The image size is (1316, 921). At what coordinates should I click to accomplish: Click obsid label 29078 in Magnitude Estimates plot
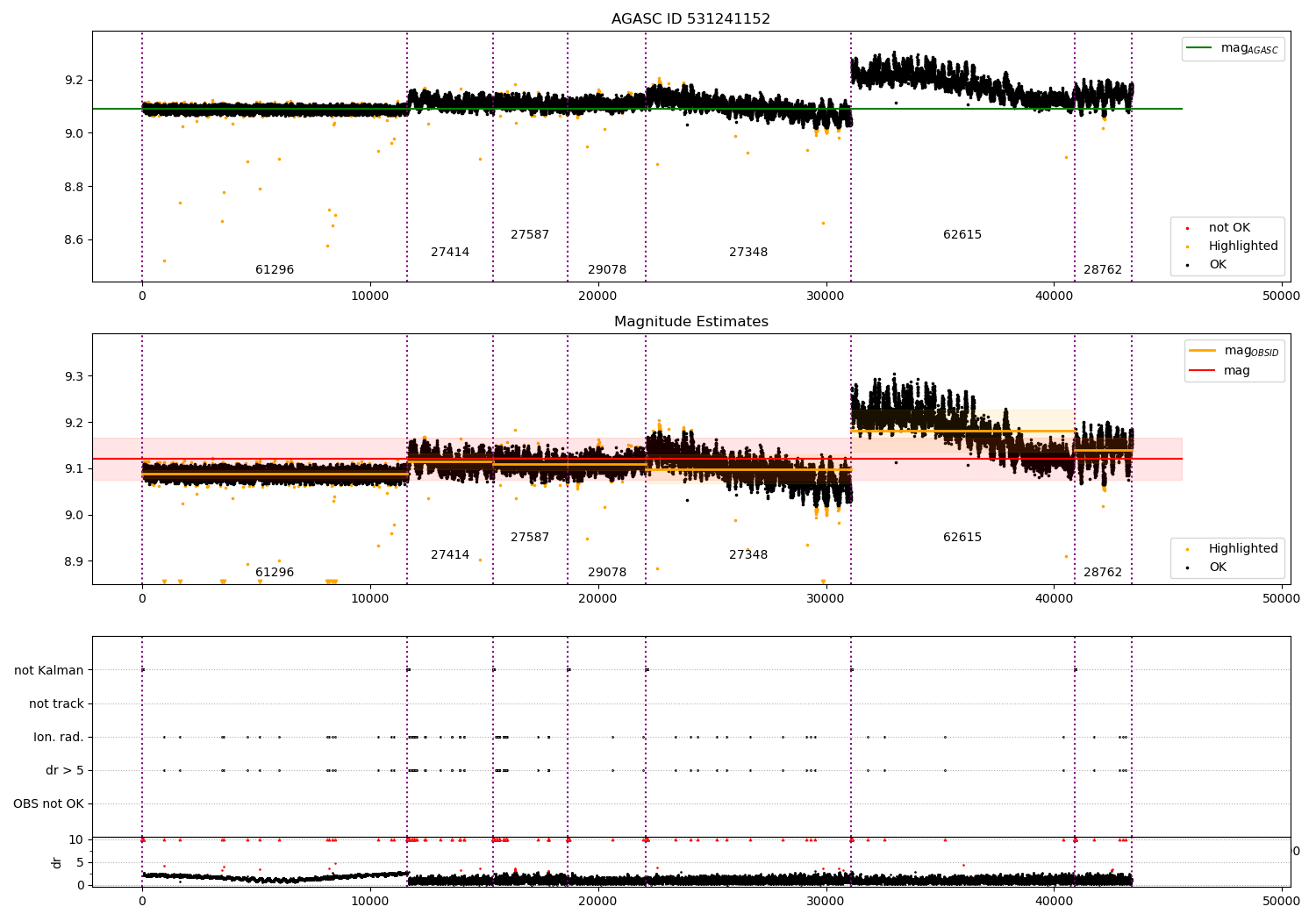click(x=607, y=573)
